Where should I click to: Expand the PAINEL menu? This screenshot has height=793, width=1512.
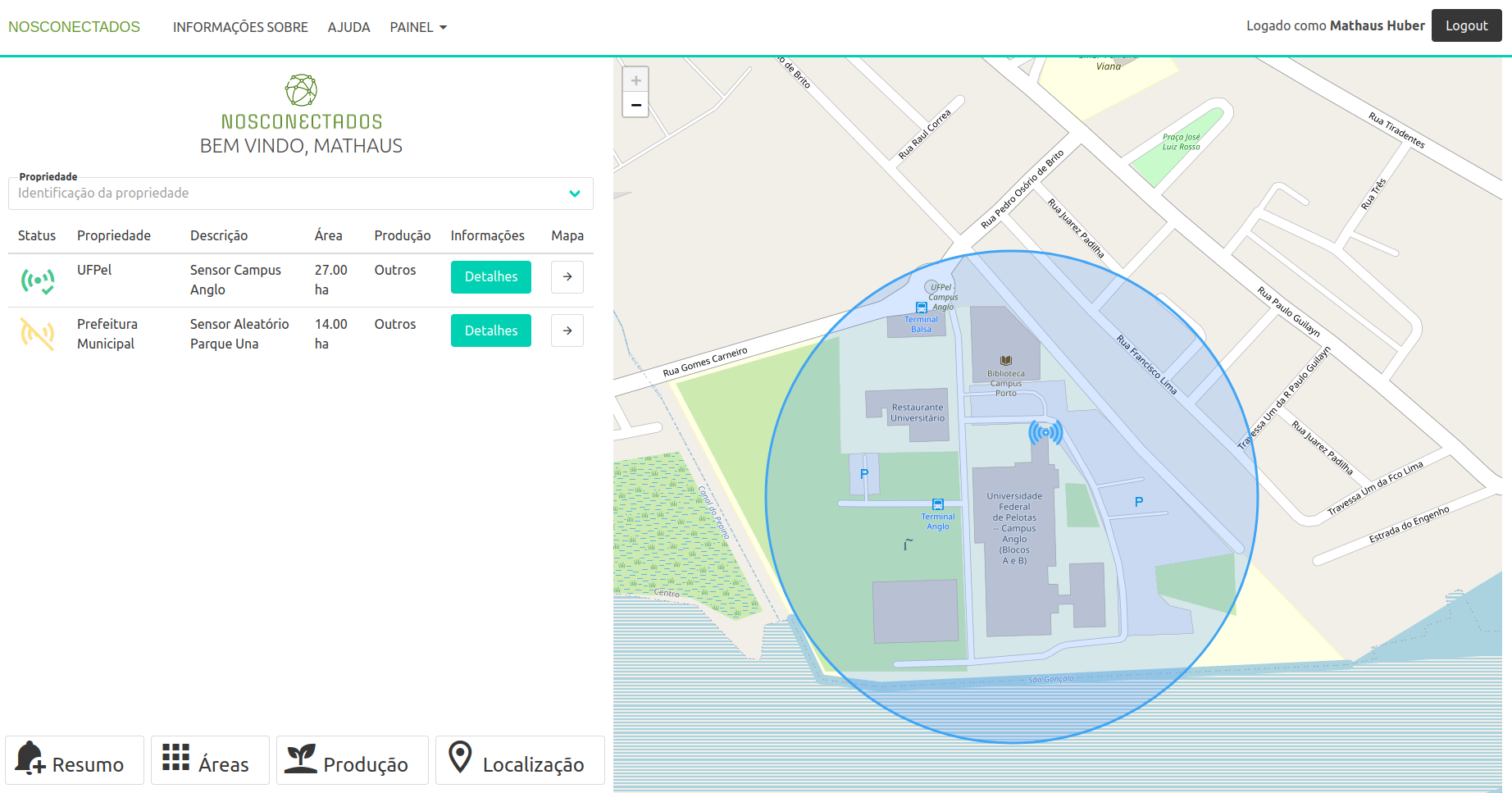[x=418, y=27]
